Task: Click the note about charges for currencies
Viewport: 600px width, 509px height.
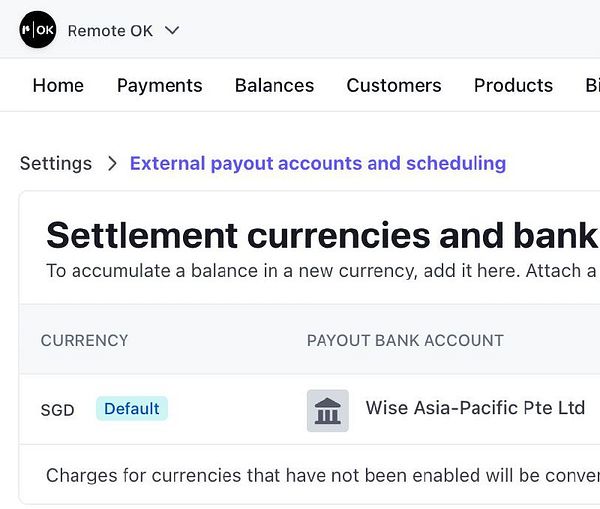Action: pyautogui.click(x=322, y=474)
